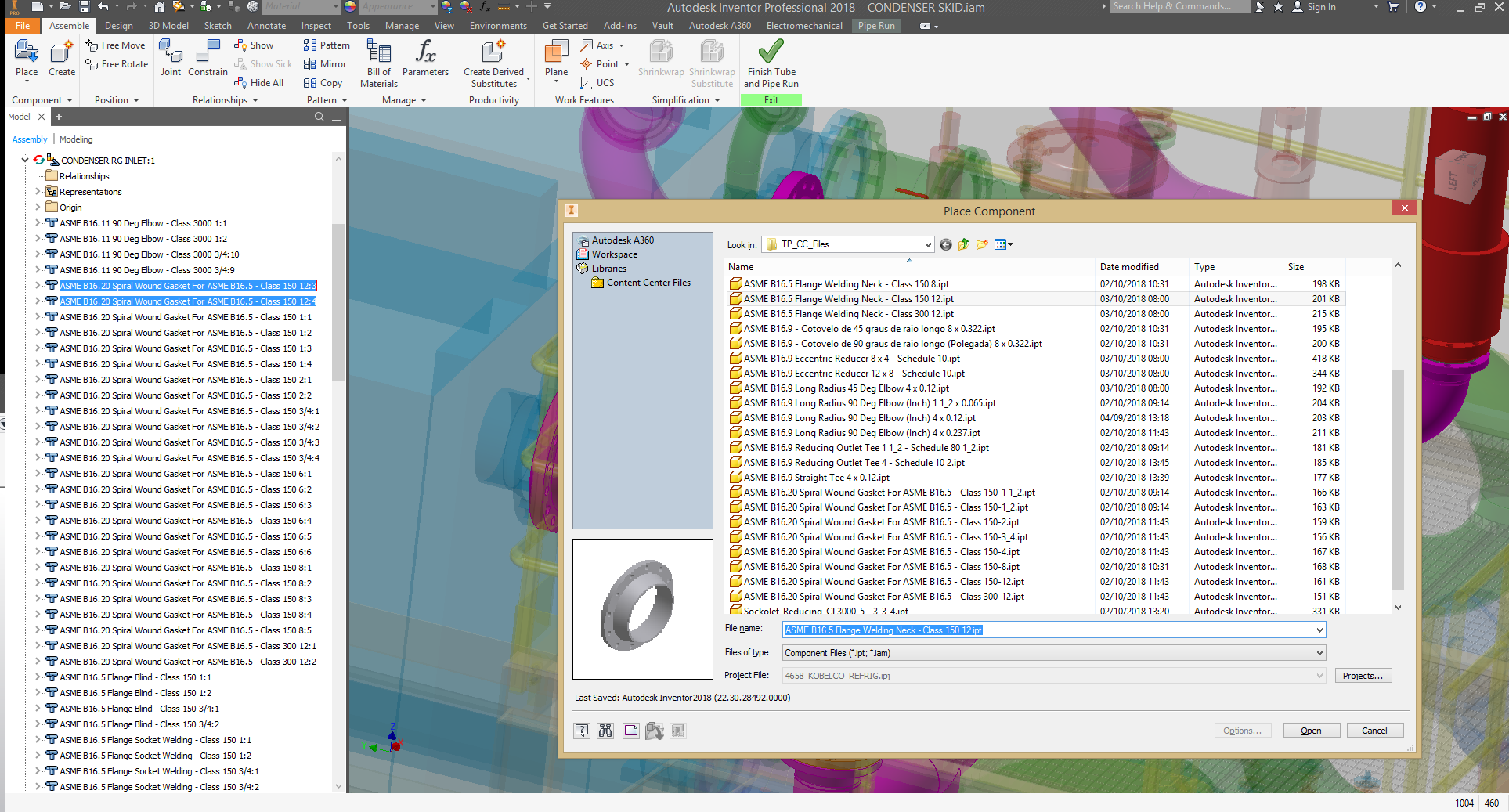The width and height of the screenshot is (1509, 812).
Task: Open the Bill of Materials
Action: [x=378, y=59]
